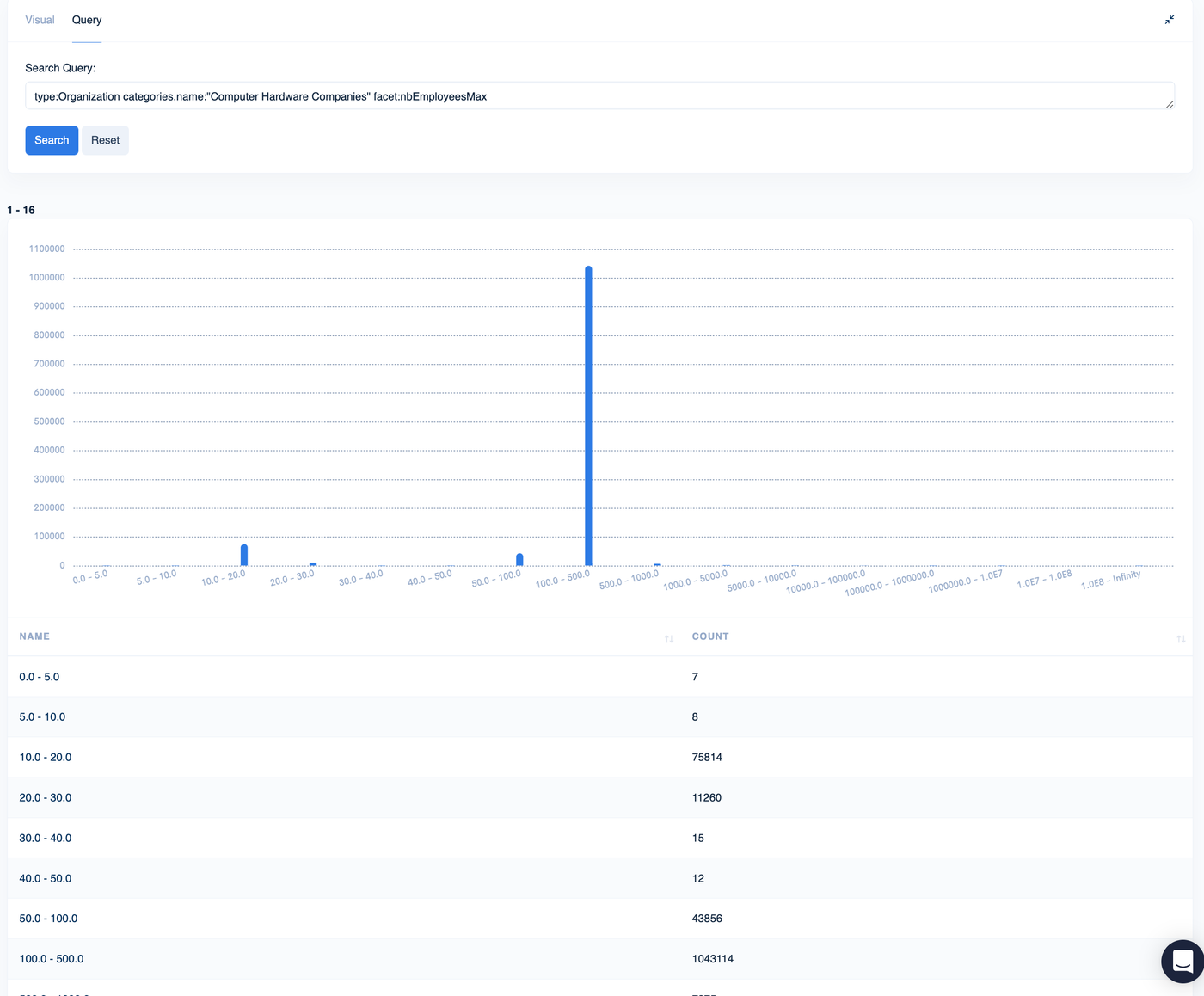This screenshot has width=1204, height=996.
Task: Click the Reset button
Action: tap(105, 140)
